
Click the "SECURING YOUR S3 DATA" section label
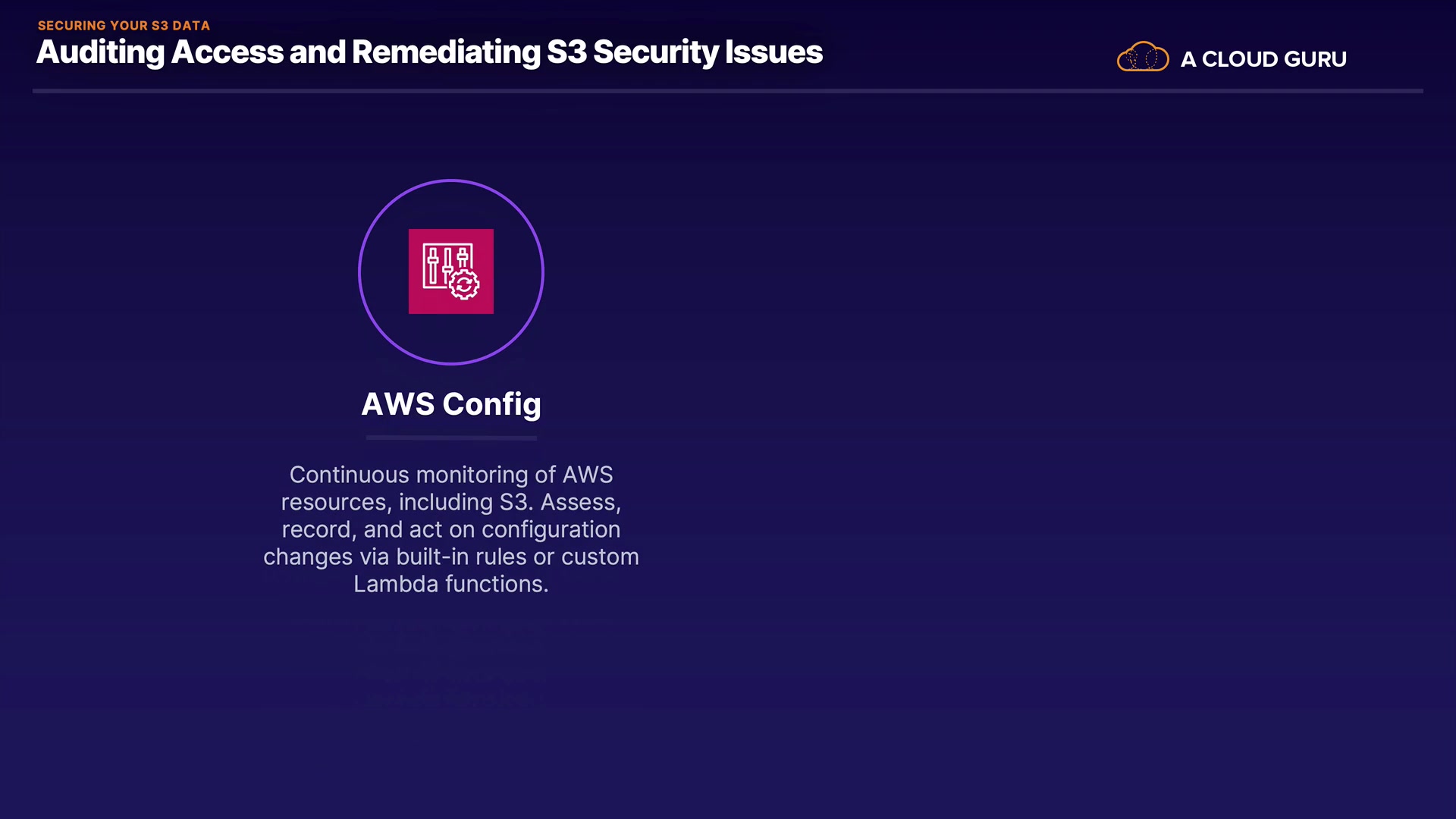point(124,26)
